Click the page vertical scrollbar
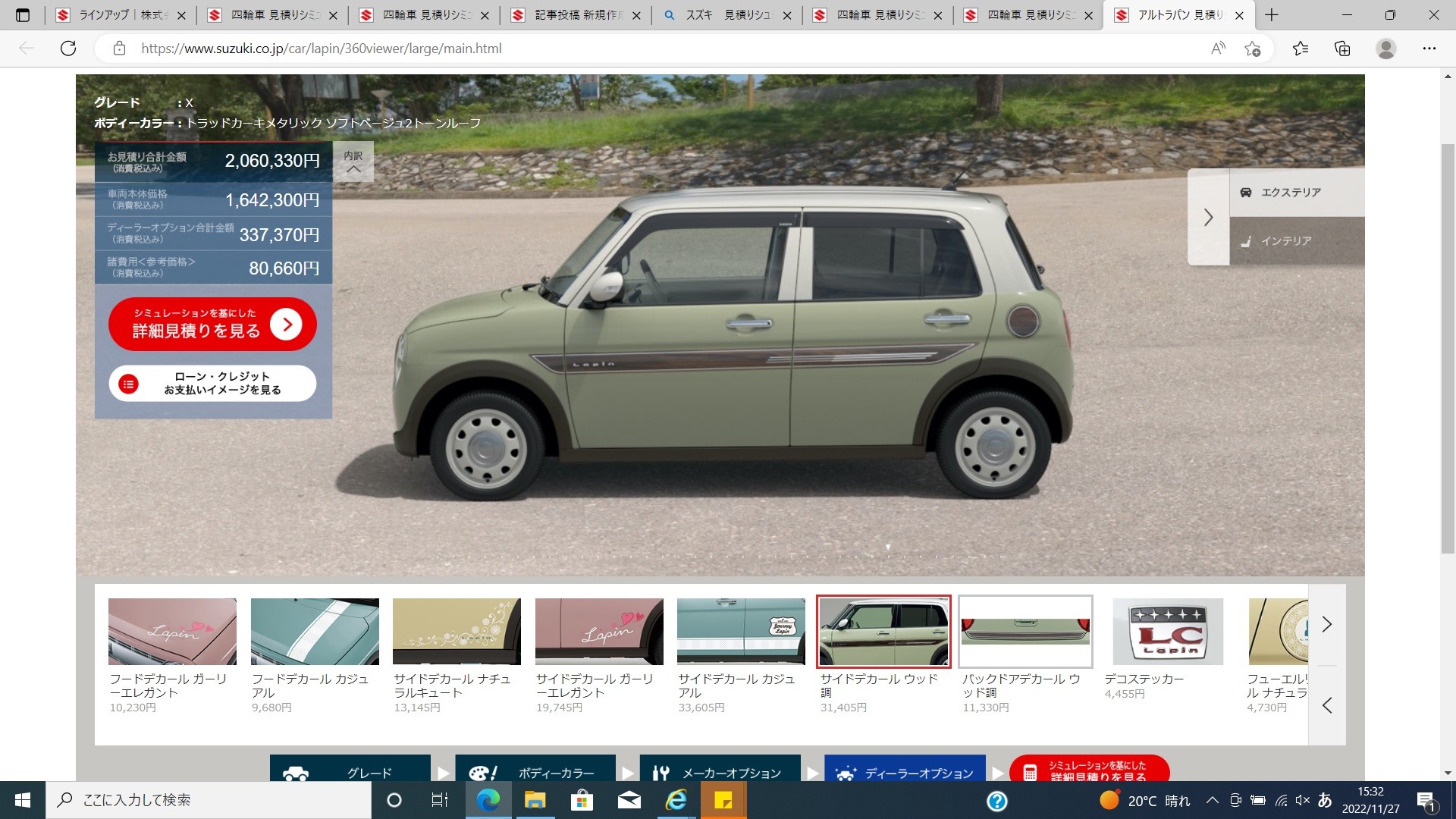Image resolution: width=1456 pixels, height=819 pixels. (x=1448, y=349)
